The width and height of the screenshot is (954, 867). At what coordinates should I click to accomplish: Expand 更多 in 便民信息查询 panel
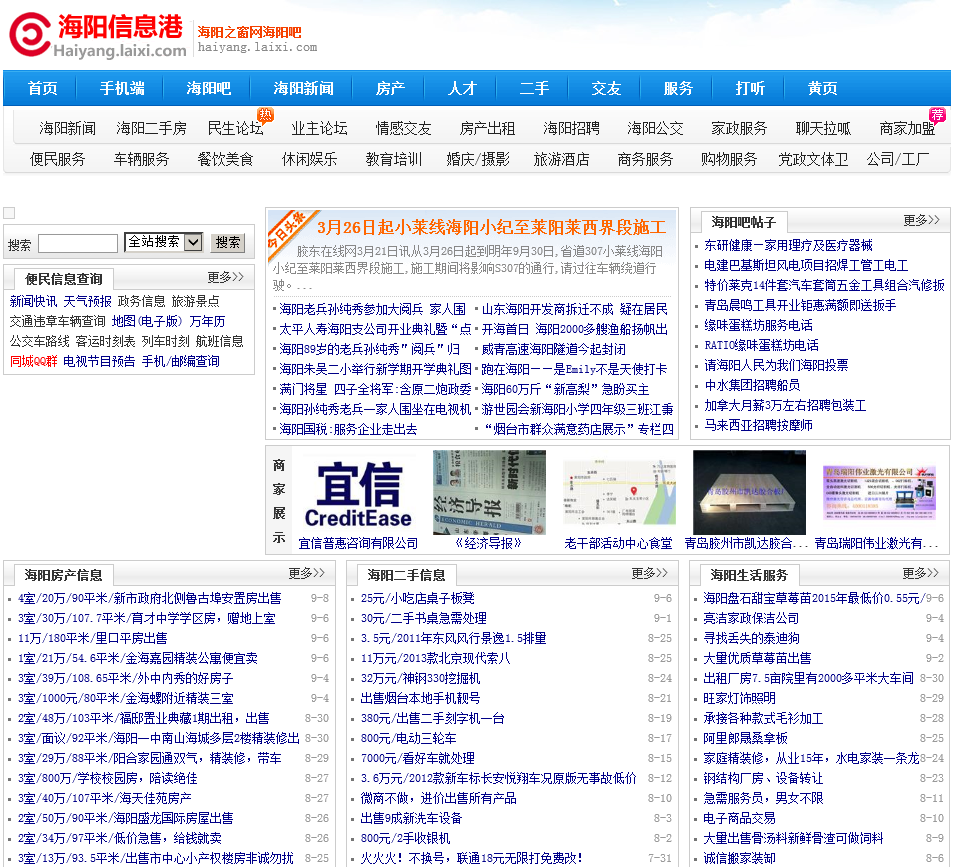[226, 277]
